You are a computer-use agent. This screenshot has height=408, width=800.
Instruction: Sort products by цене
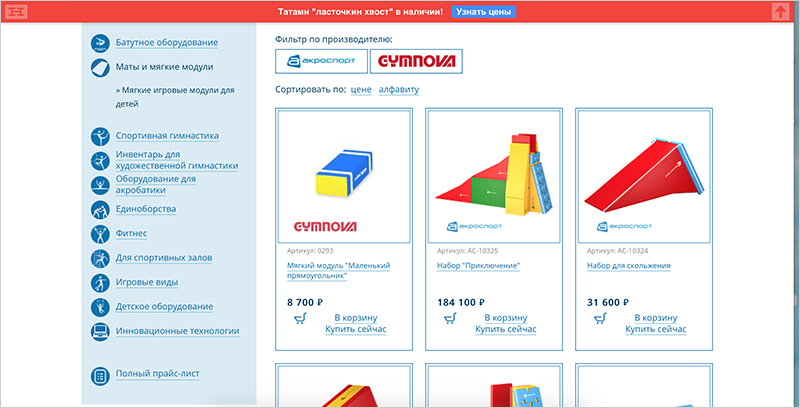tap(361, 90)
